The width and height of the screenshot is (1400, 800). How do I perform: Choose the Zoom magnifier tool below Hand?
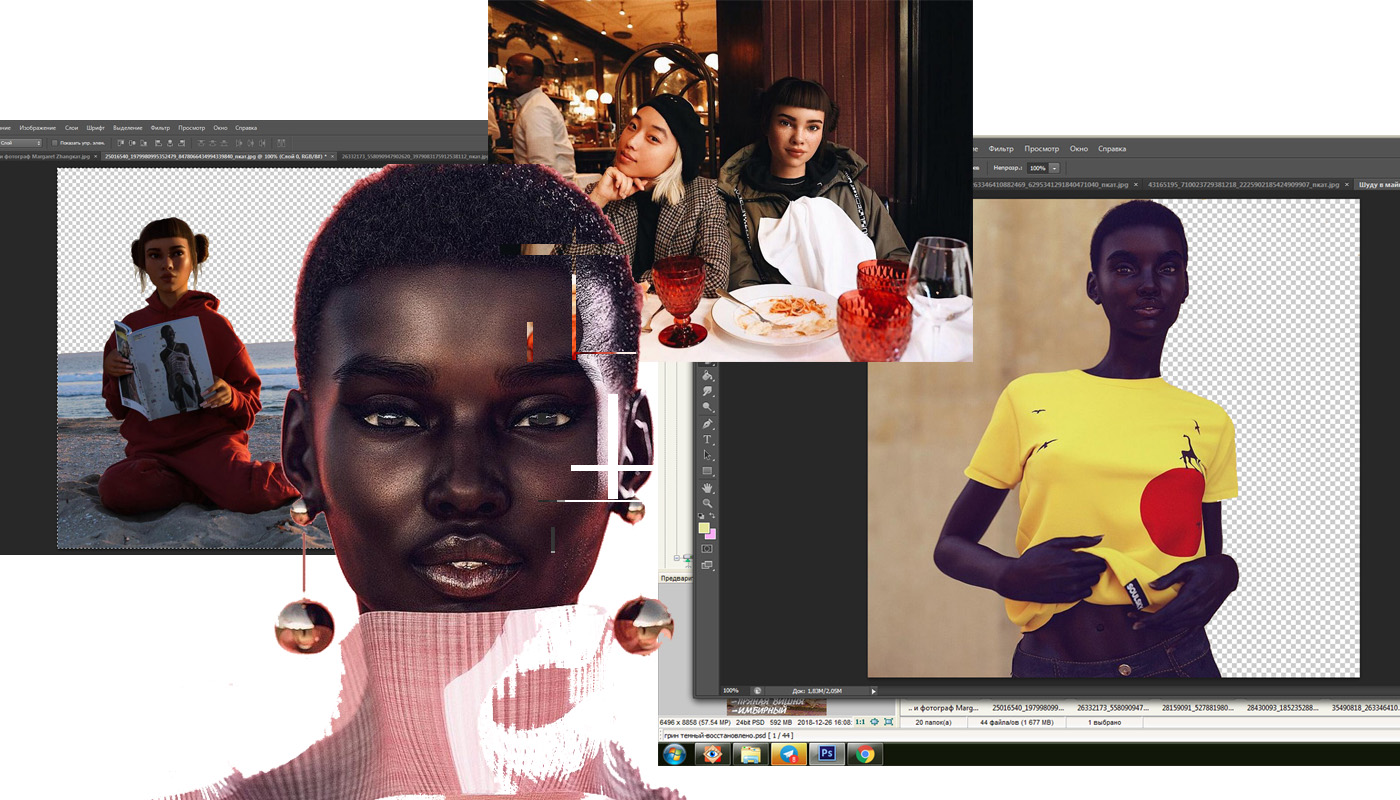pyautogui.click(x=707, y=503)
